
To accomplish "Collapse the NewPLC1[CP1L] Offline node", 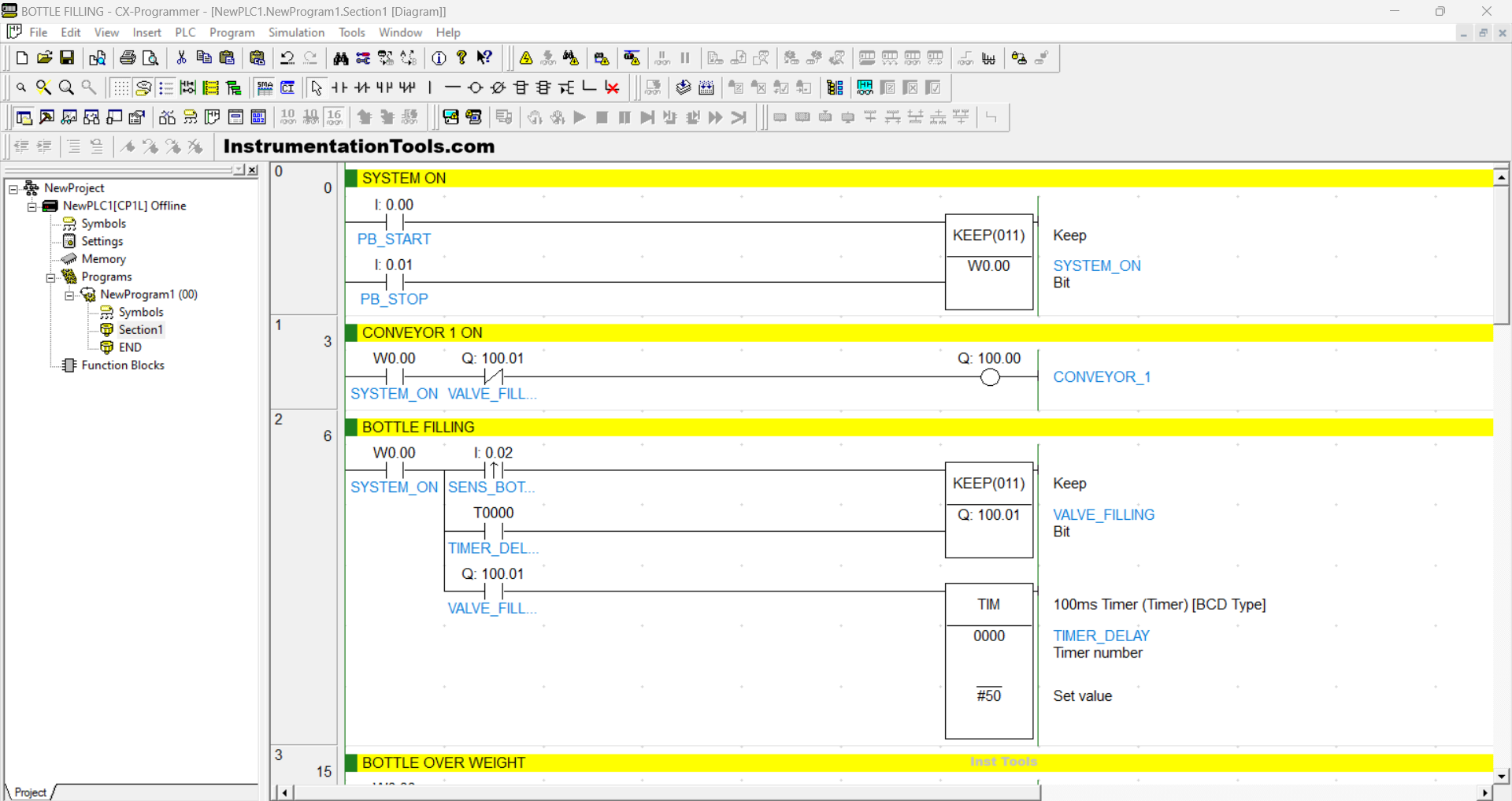I will click(x=31, y=206).
